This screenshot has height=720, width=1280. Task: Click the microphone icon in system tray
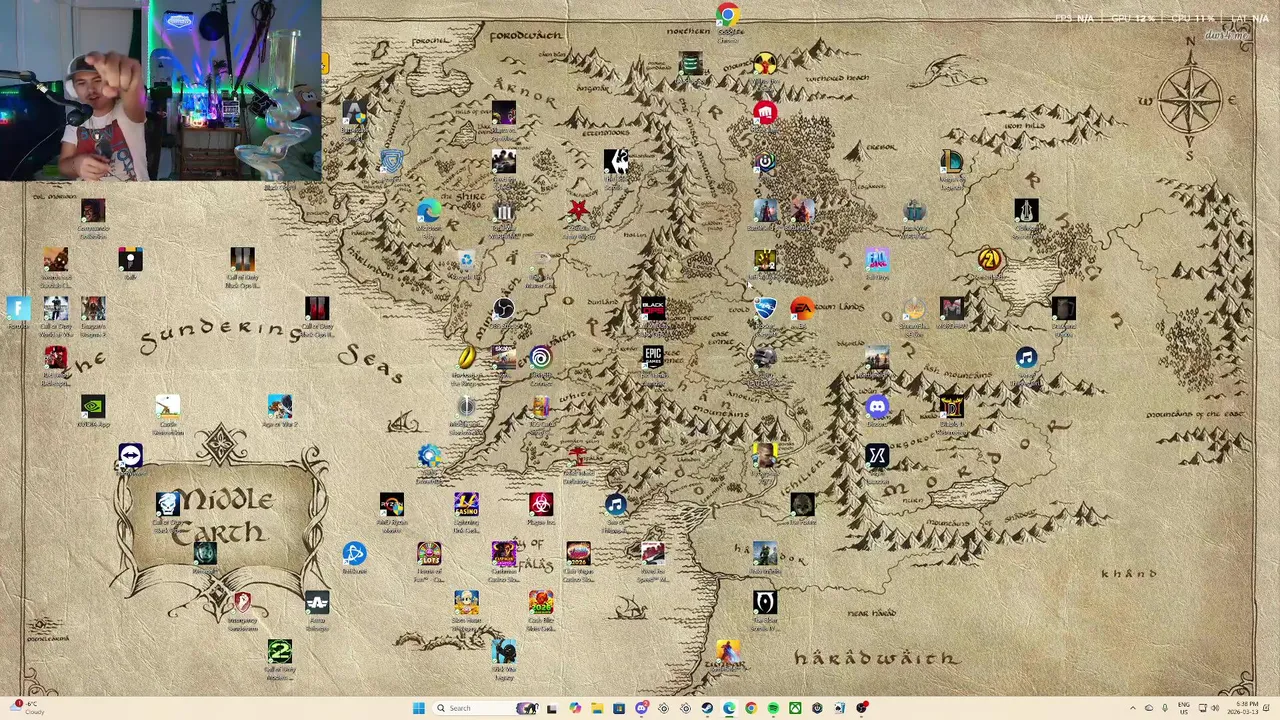(1164, 708)
